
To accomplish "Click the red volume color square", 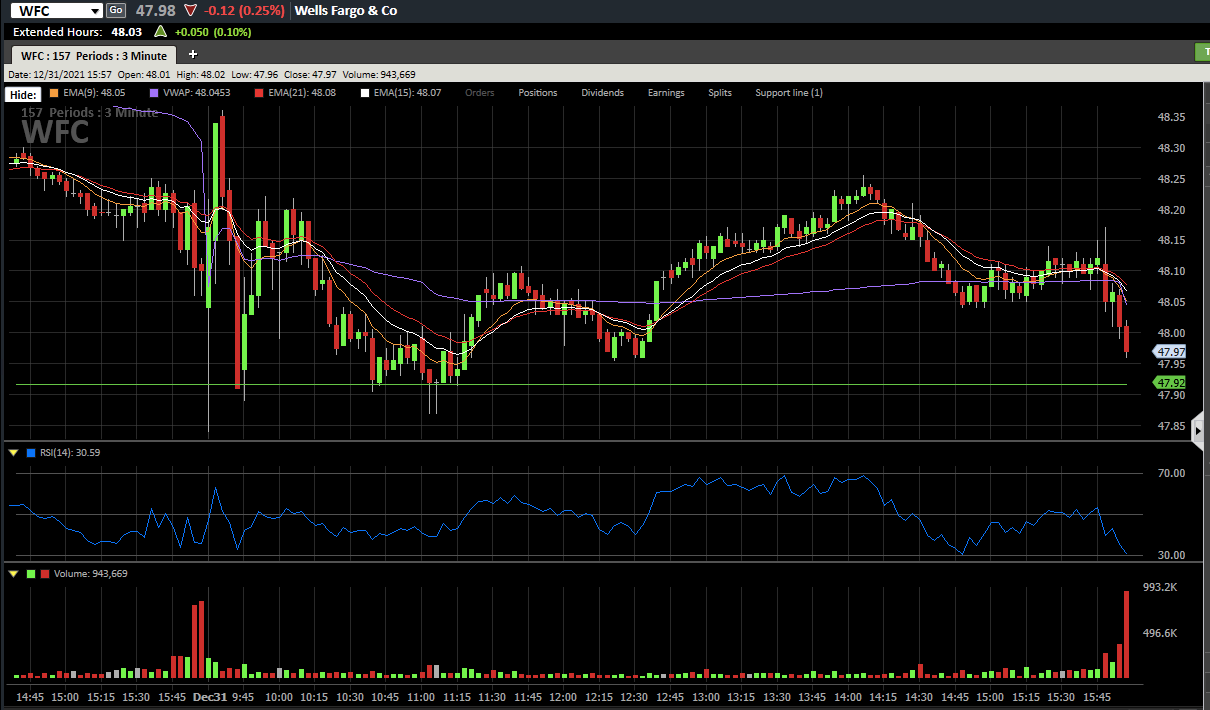I will pyautogui.click(x=44, y=574).
